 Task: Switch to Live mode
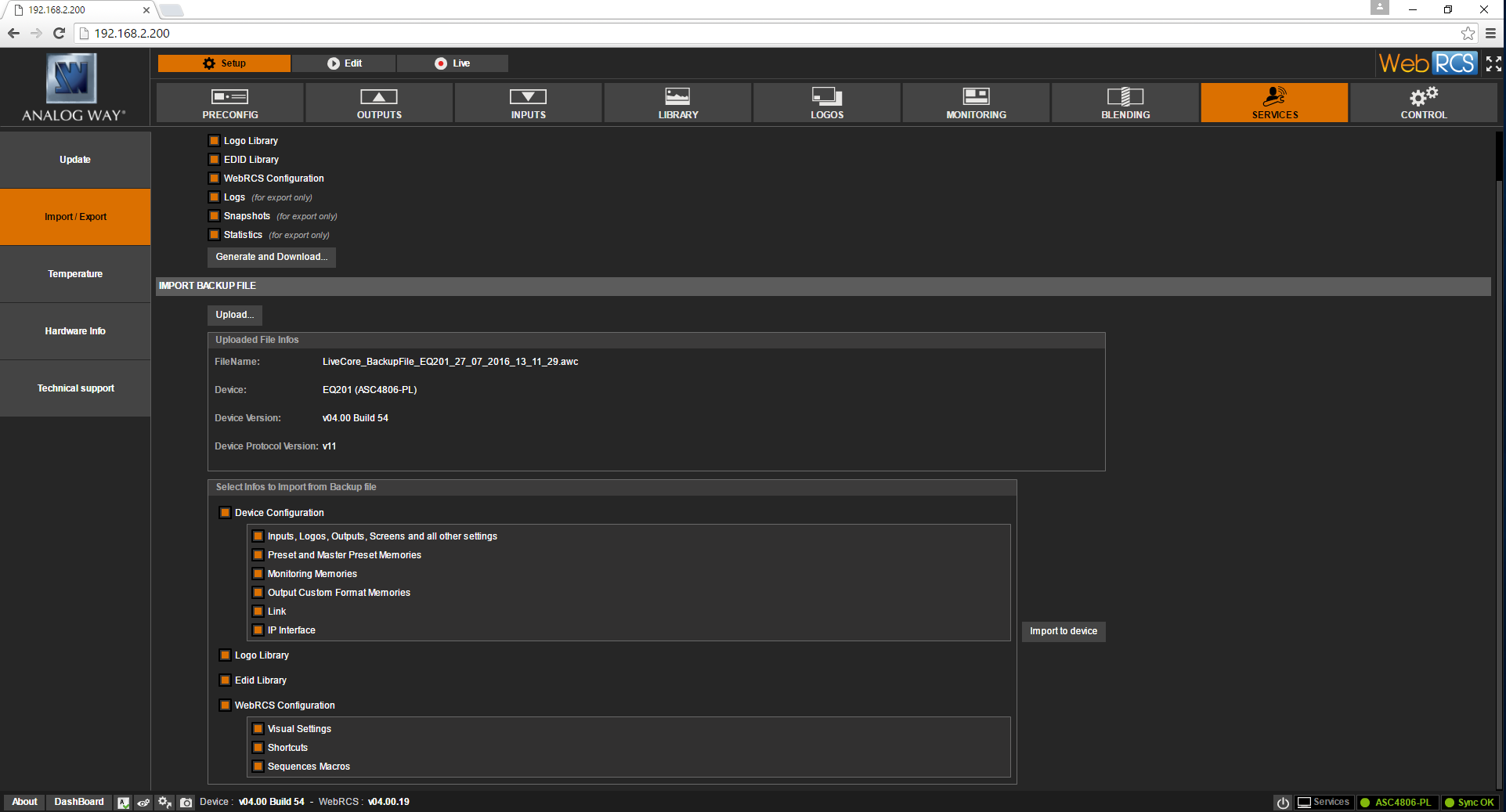453,63
